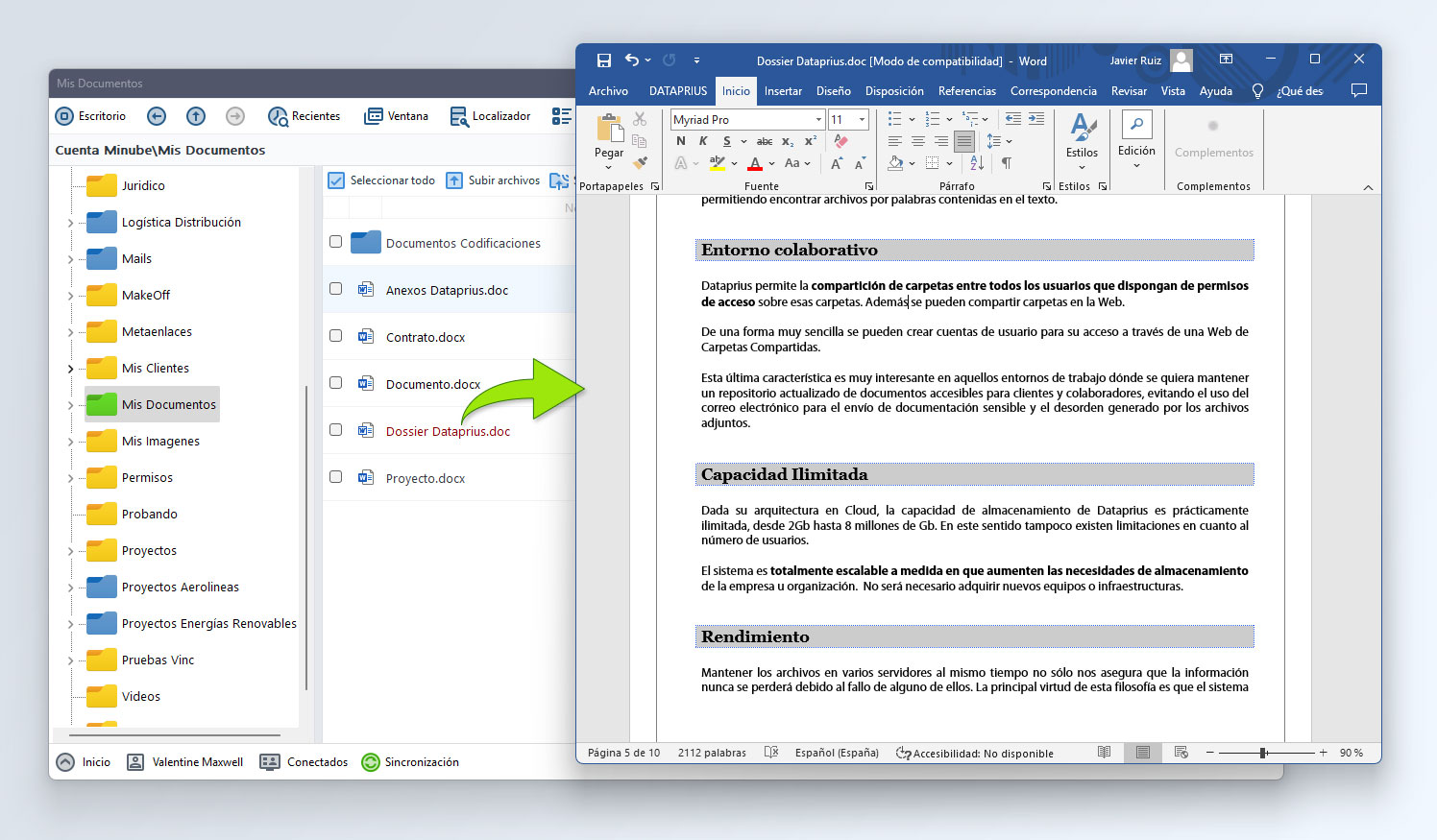Open the DATAPRIUS ribbon tab
1437x840 pixels.
coord(678,91)
